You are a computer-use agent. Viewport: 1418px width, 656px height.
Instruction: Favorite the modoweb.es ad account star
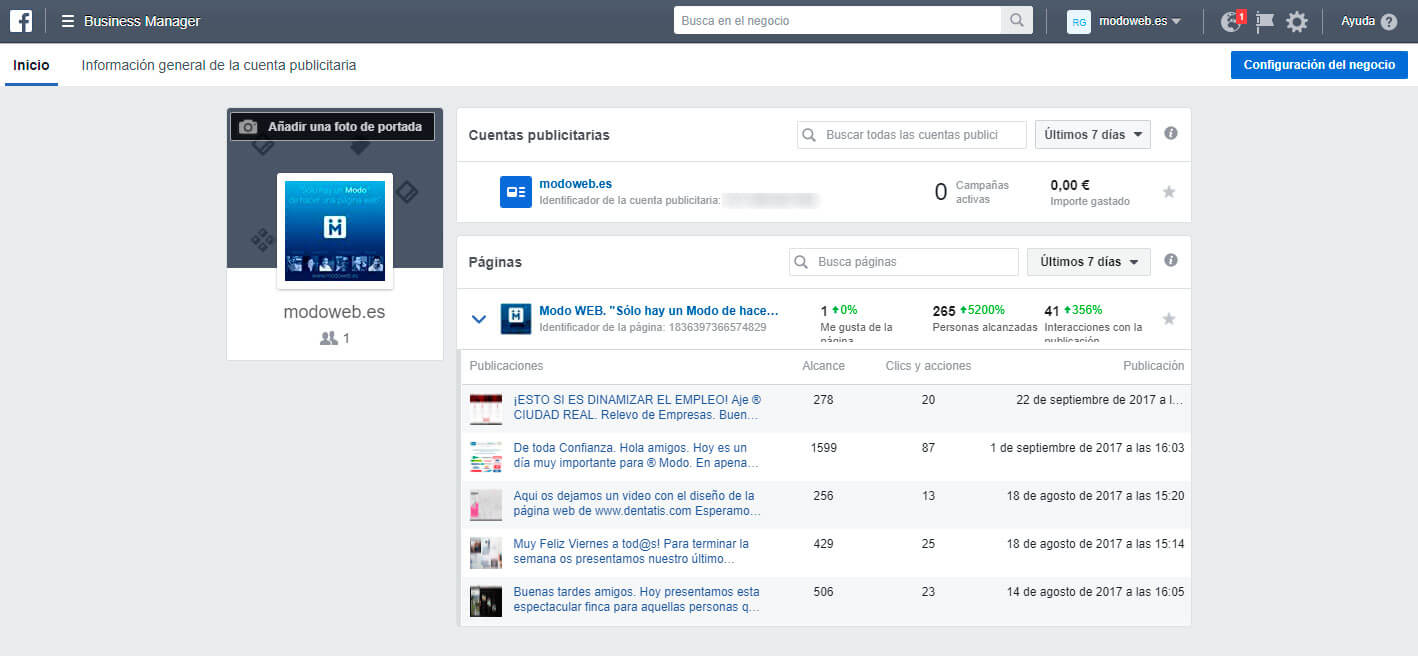coord(1169,192)
